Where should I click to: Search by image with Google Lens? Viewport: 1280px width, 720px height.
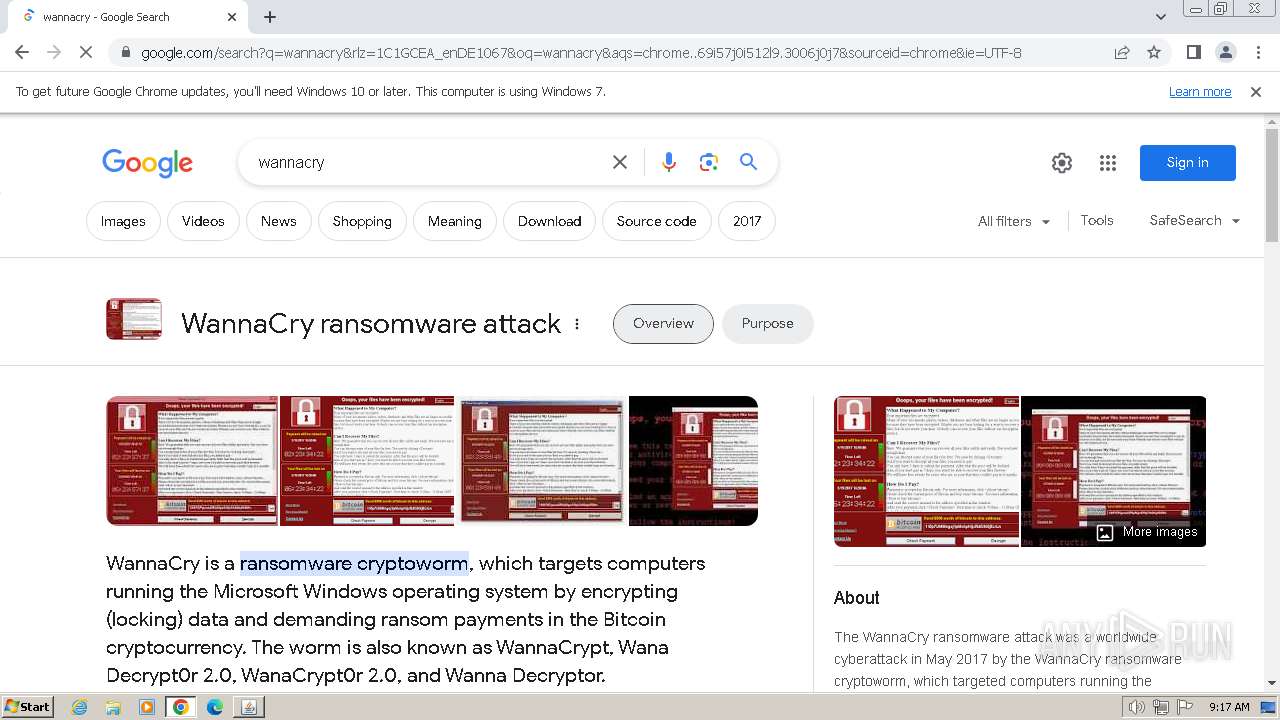[x=709, y=162]
